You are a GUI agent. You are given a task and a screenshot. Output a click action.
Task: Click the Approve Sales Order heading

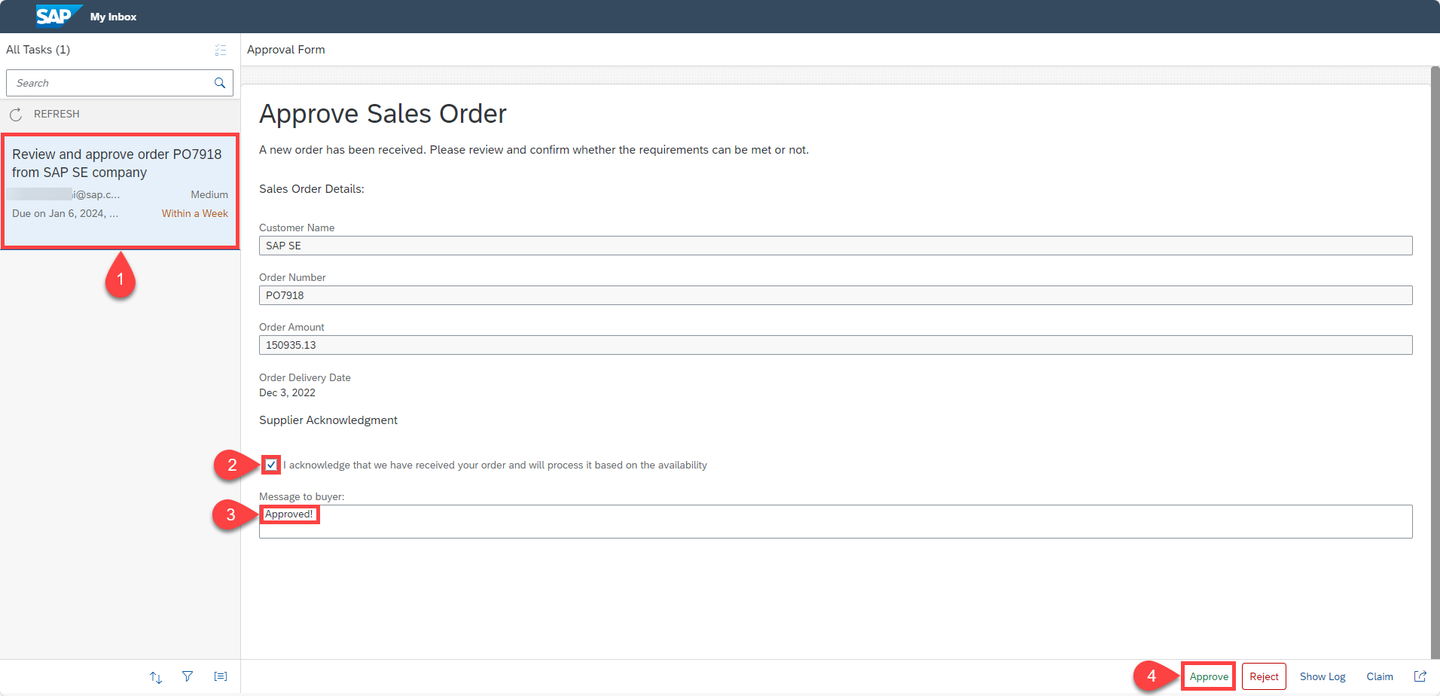[x=383, y=114]
